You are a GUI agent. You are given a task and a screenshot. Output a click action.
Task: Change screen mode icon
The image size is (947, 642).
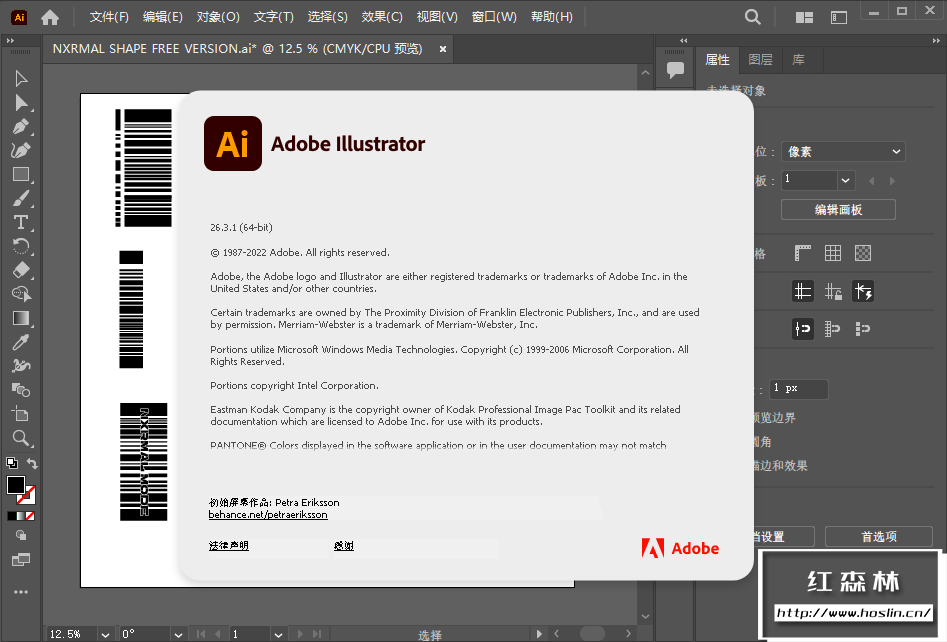click(x=21, y=560)
